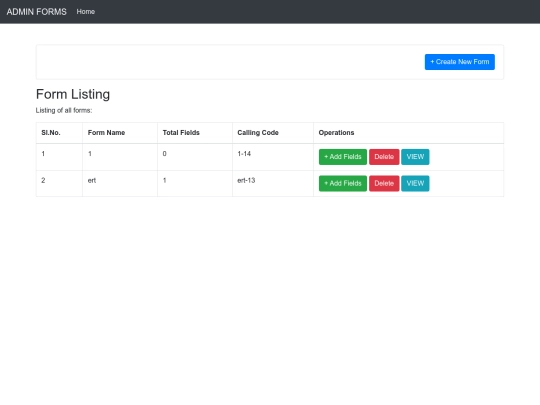This screenshot has width=540, height=405.
Task: Delete the form with code 1-14
Action: tap(384, 157)
